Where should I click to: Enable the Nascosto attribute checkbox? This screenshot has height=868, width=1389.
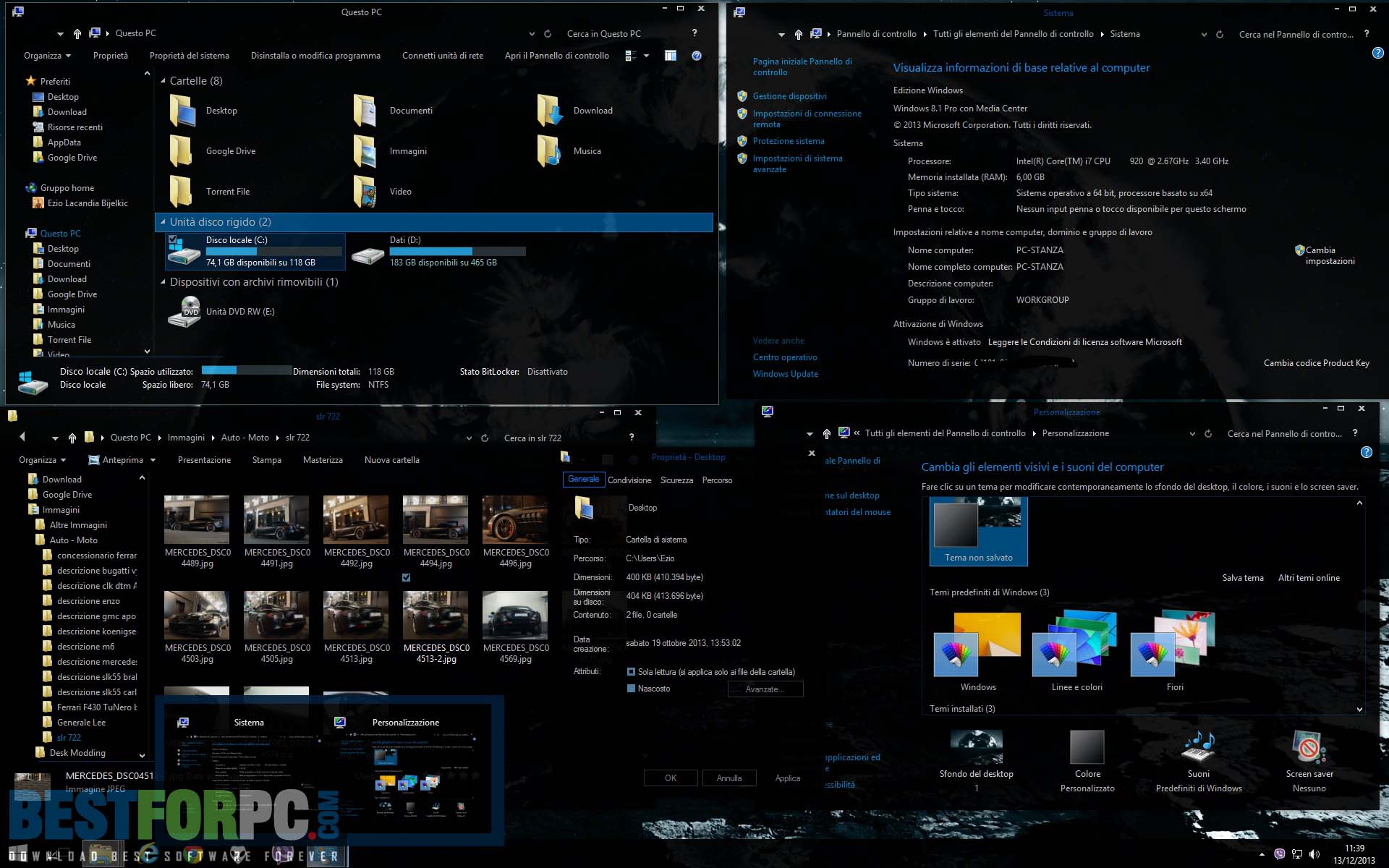pyautogui.click(x=631, y=689)
